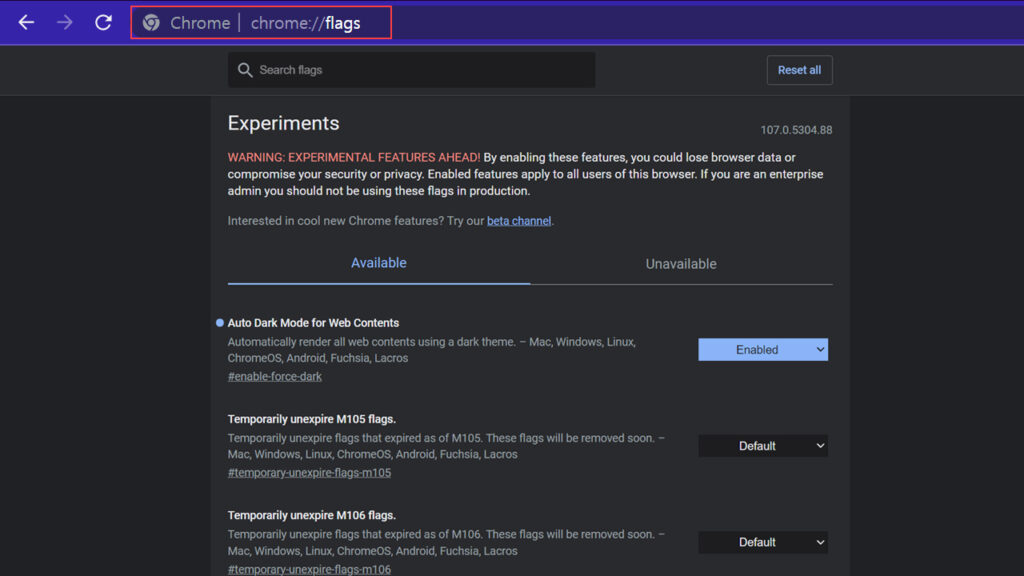Click the version number 107.0.5304.88

pyautogui.click(x=796, y=130)
